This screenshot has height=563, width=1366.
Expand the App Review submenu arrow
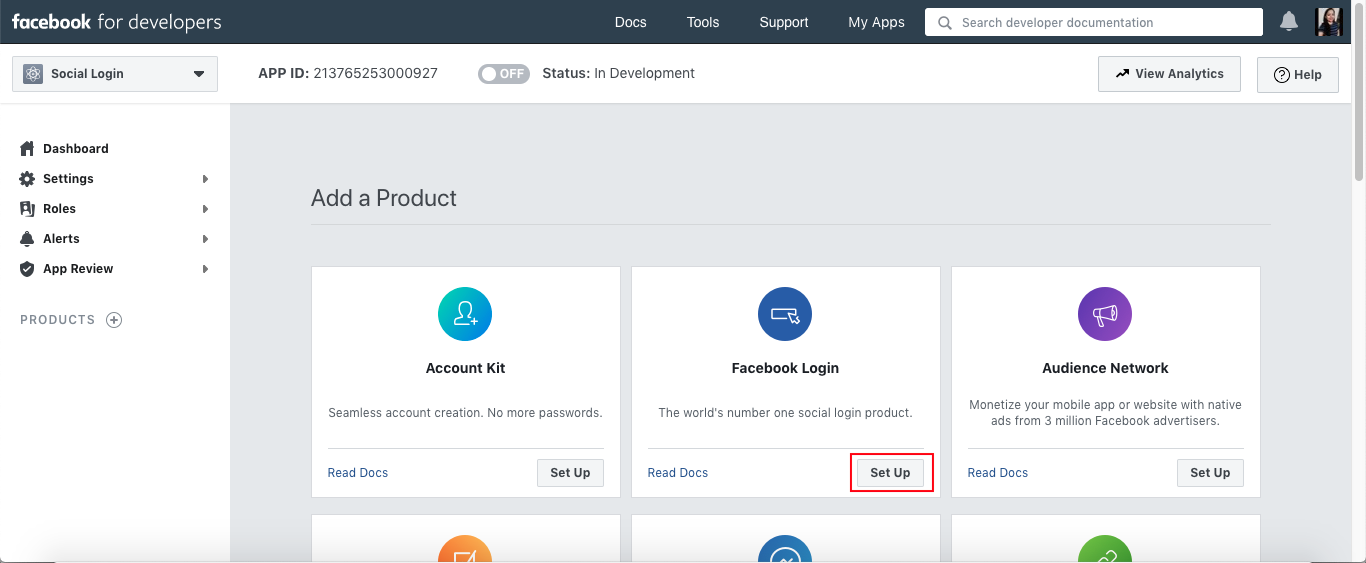point(205,269)
